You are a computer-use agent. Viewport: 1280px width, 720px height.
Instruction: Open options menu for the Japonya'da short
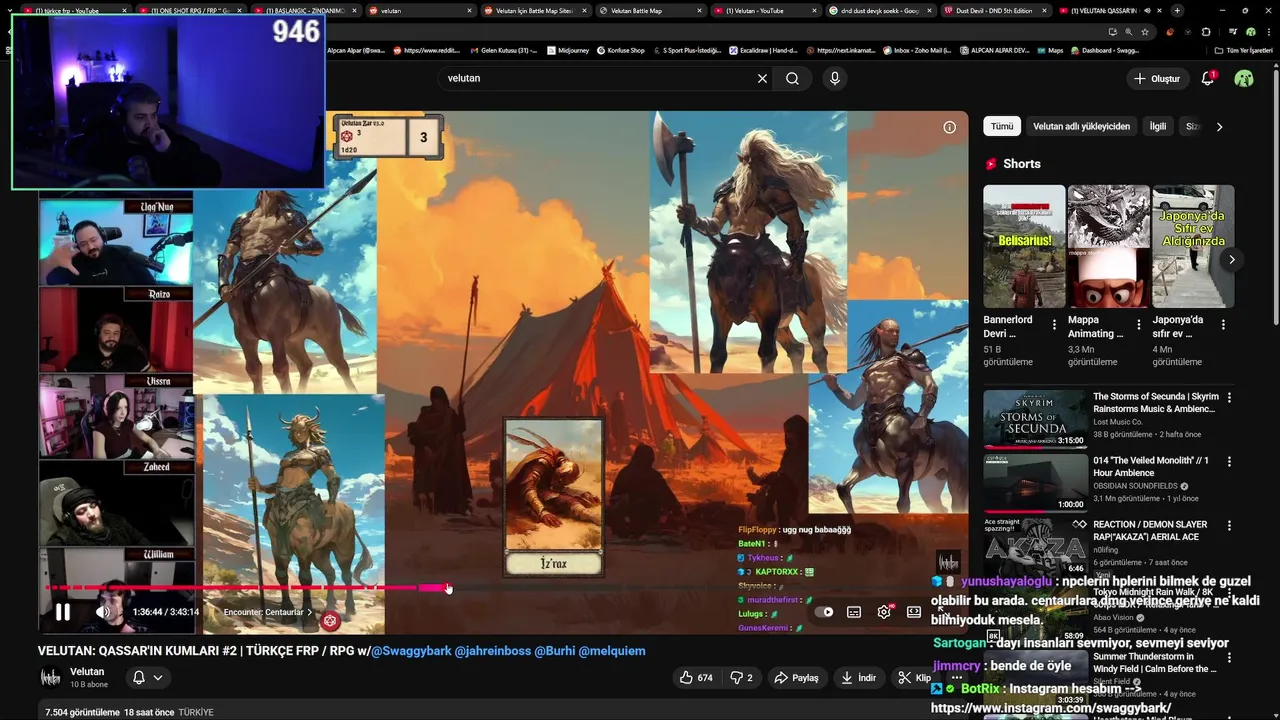(1223, 325)
